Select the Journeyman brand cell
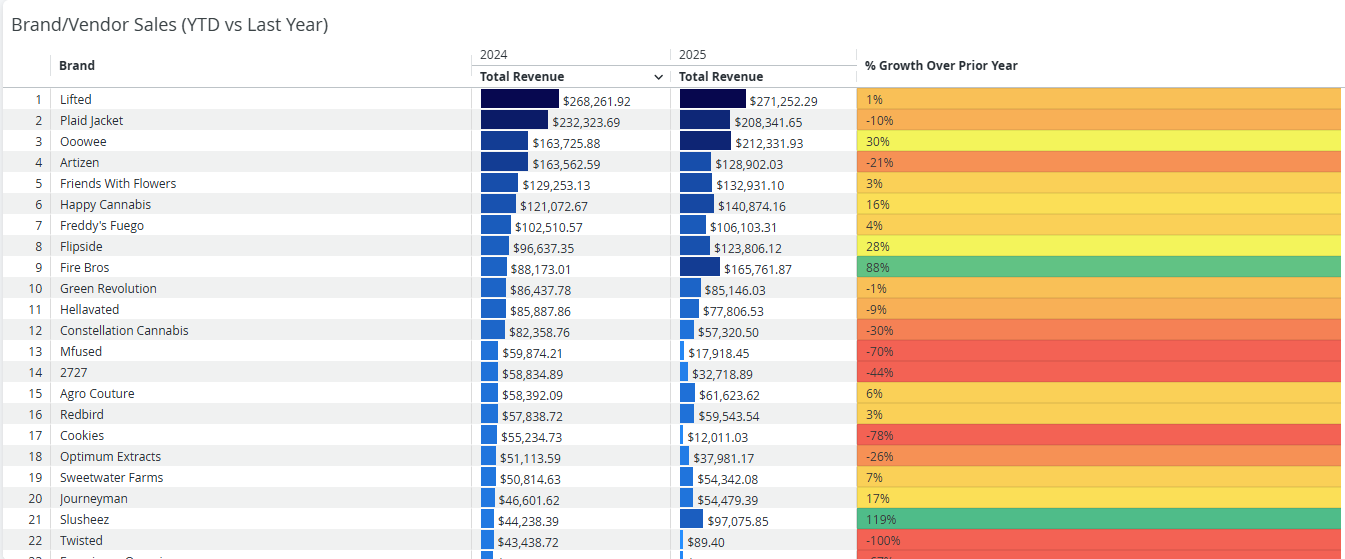Image resolution: width=1345 pixels, height=559 pixels. [260, 498]
